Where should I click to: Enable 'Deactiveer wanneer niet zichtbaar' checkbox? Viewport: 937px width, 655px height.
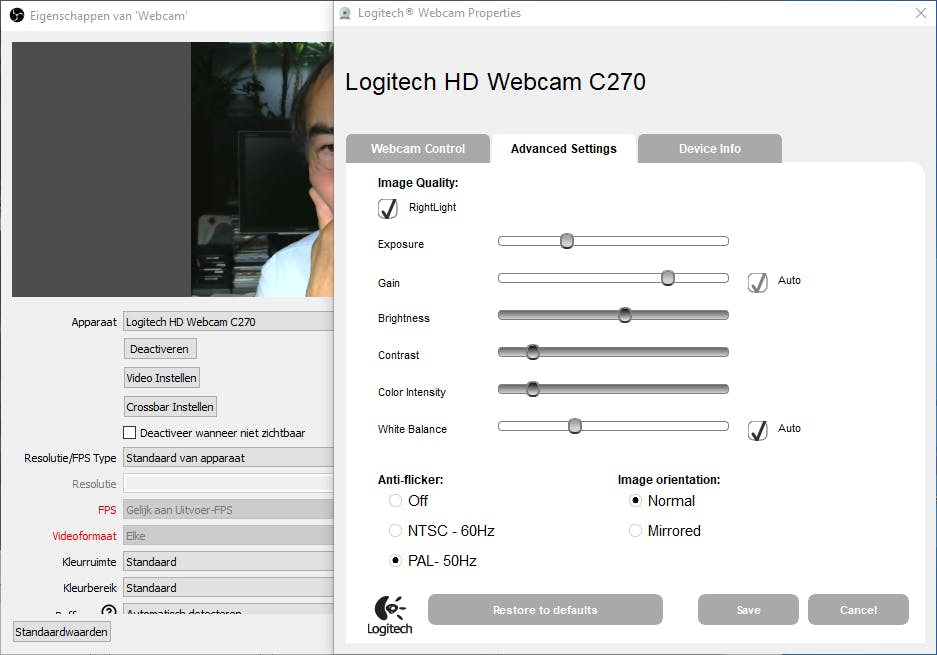pos(130,433)
